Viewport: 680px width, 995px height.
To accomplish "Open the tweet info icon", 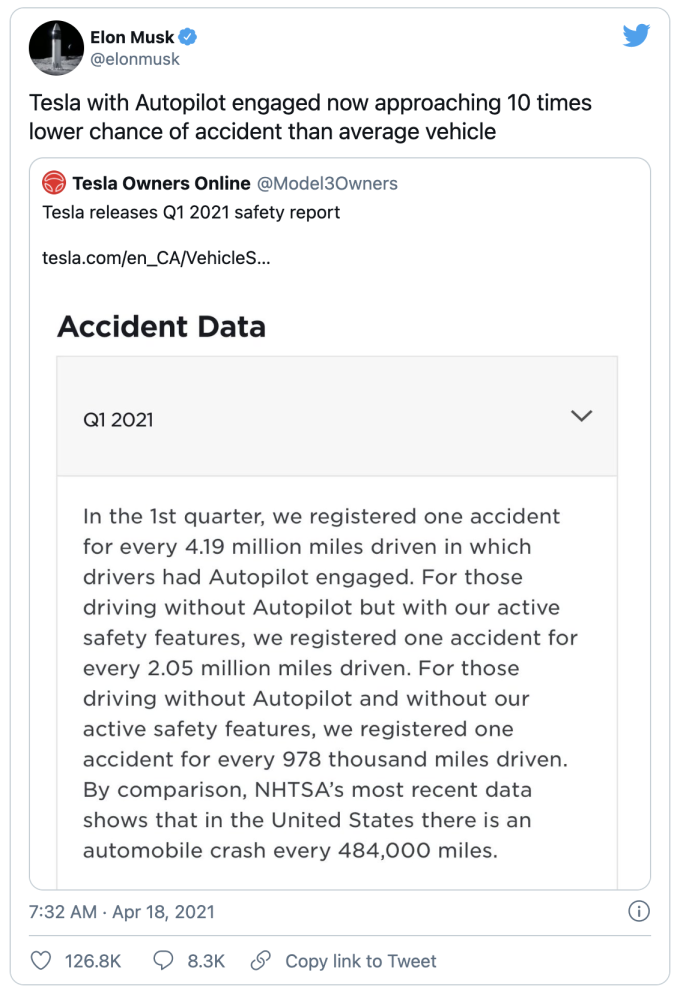I will point(638,911).
